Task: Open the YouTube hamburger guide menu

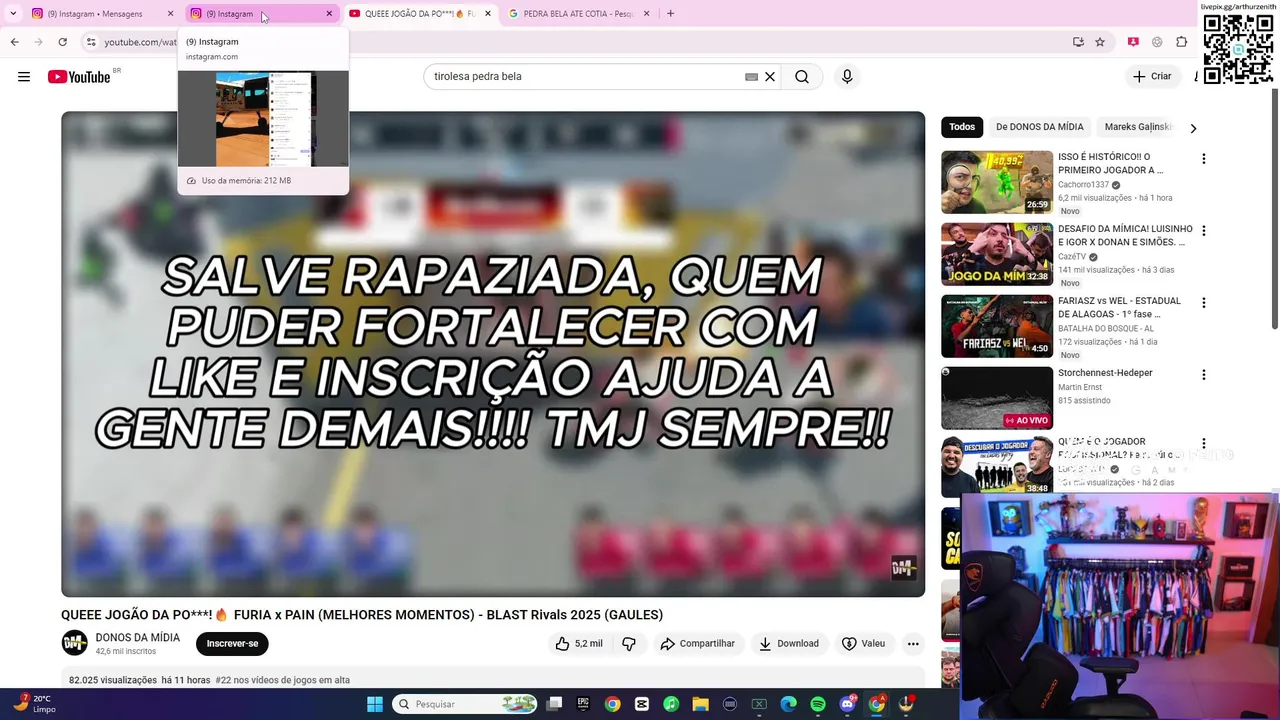Action: [x=24, y=77]
